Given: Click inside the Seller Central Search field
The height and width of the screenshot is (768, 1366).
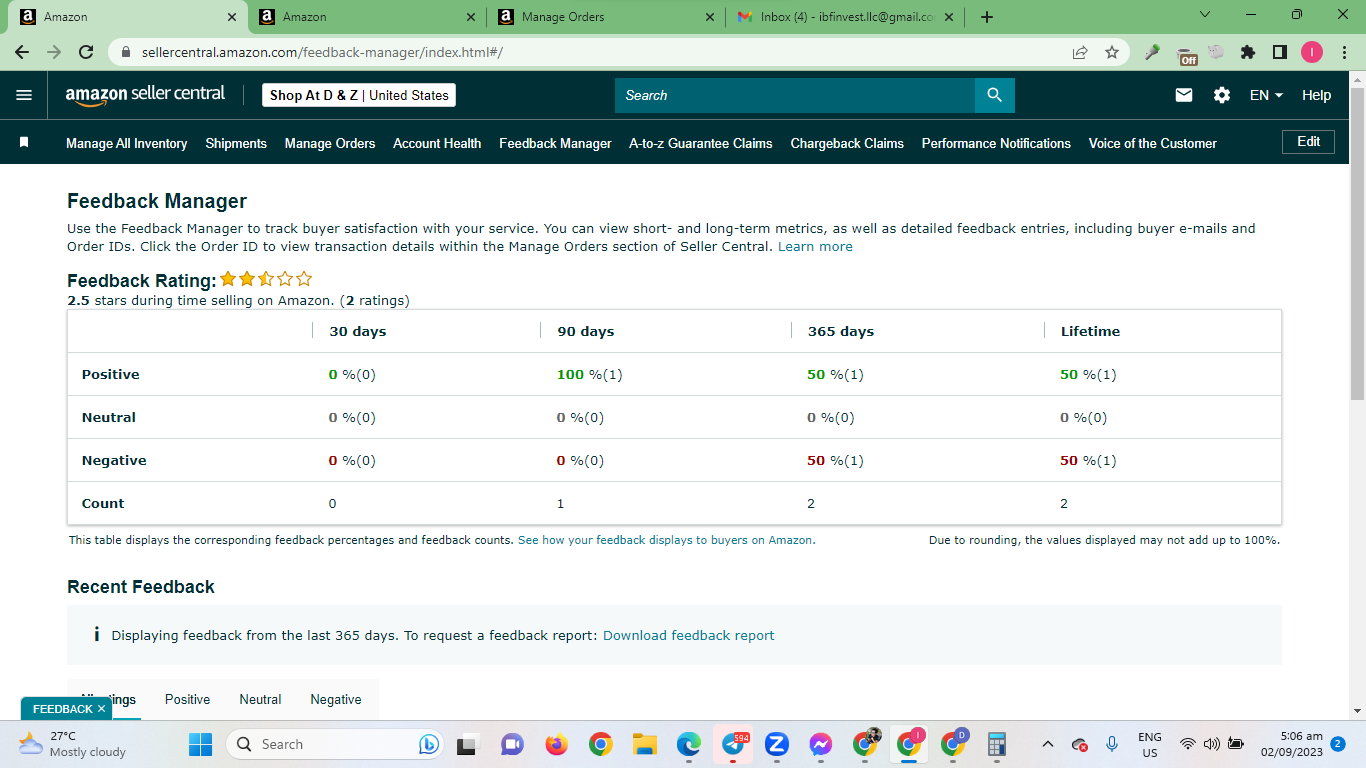Looking at the screenshot, I should (795, 95).
